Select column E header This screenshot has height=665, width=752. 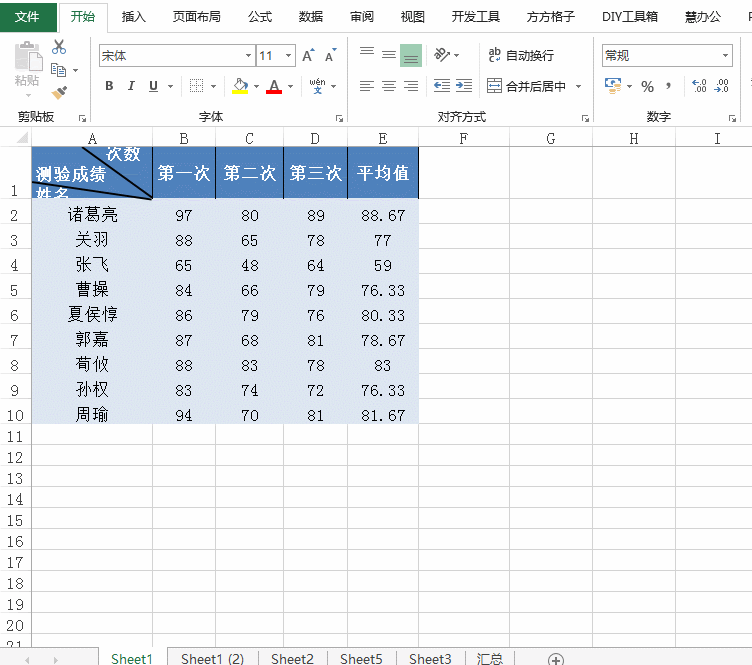pyautogui.click(x=383, y=139)
